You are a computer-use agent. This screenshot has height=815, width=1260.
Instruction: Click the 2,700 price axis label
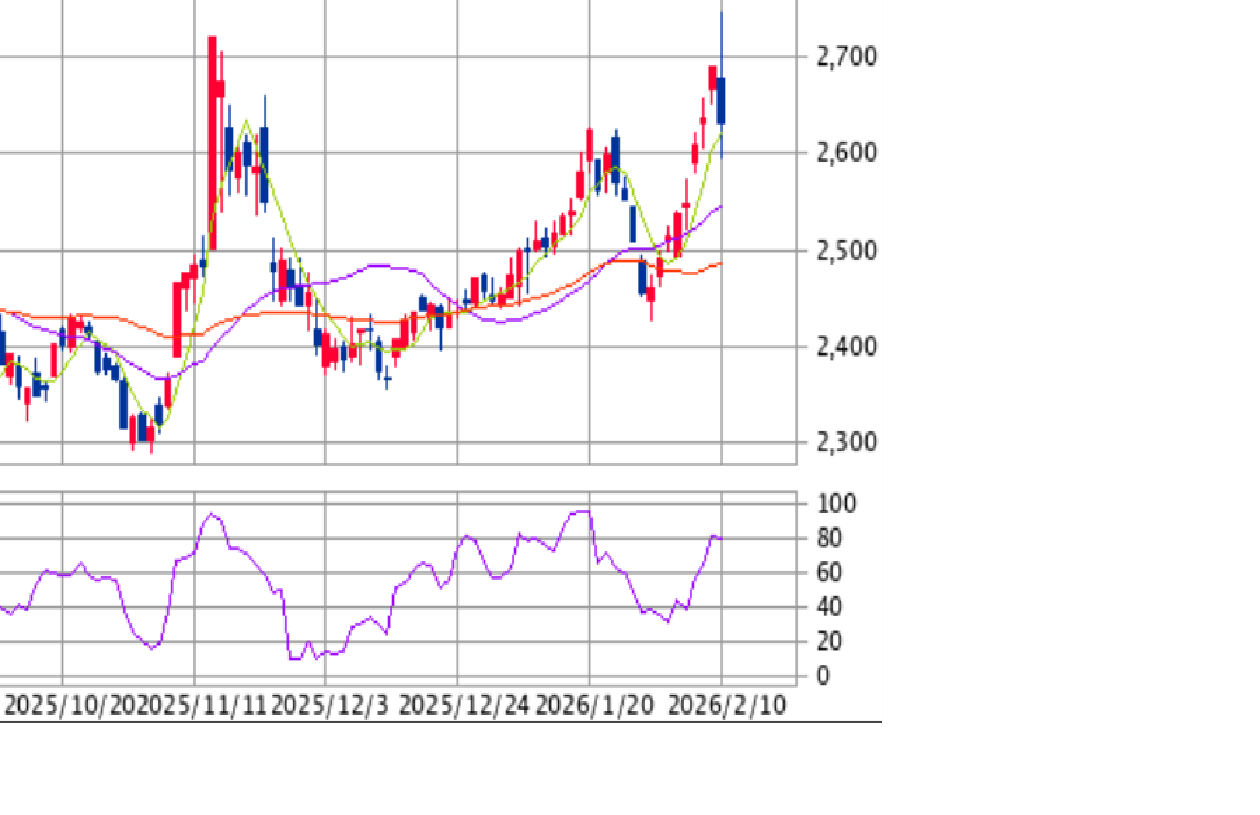coord(846,57)
